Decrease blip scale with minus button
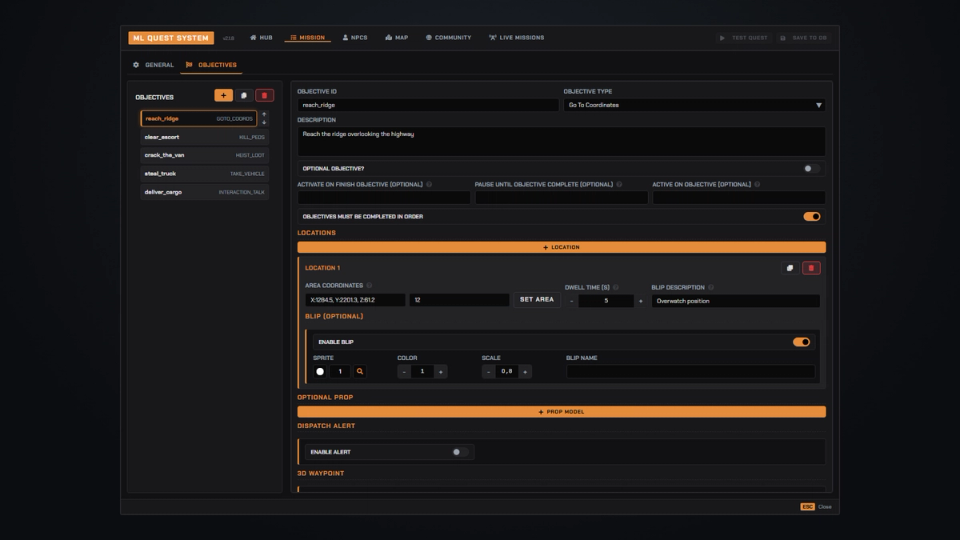 (x=488, y=372)
